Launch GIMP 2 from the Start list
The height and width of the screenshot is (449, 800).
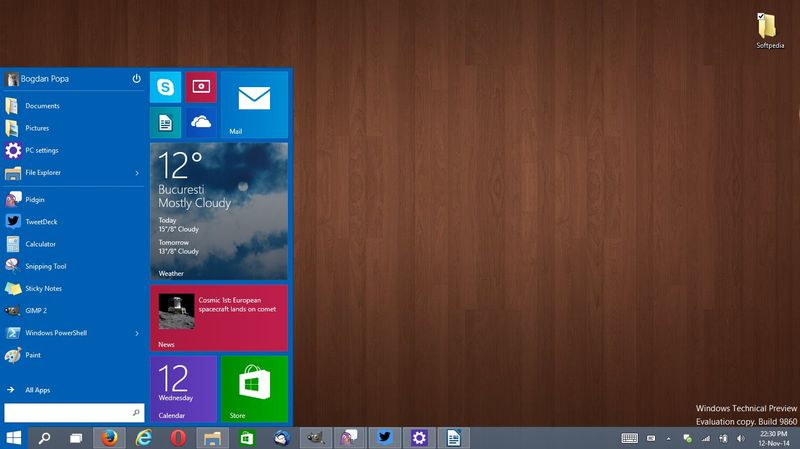coord(74,311)
